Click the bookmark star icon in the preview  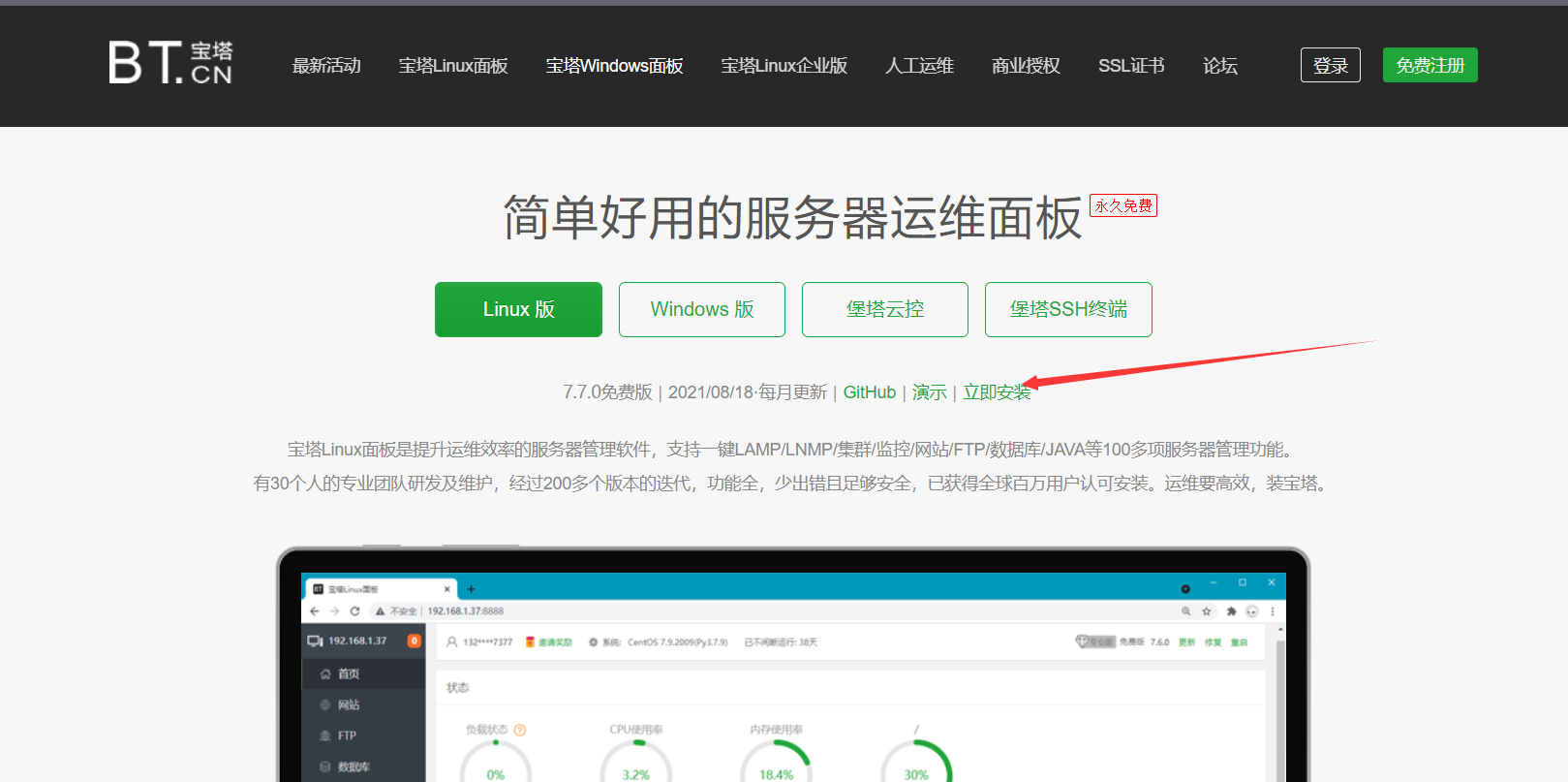[1207, 611]
